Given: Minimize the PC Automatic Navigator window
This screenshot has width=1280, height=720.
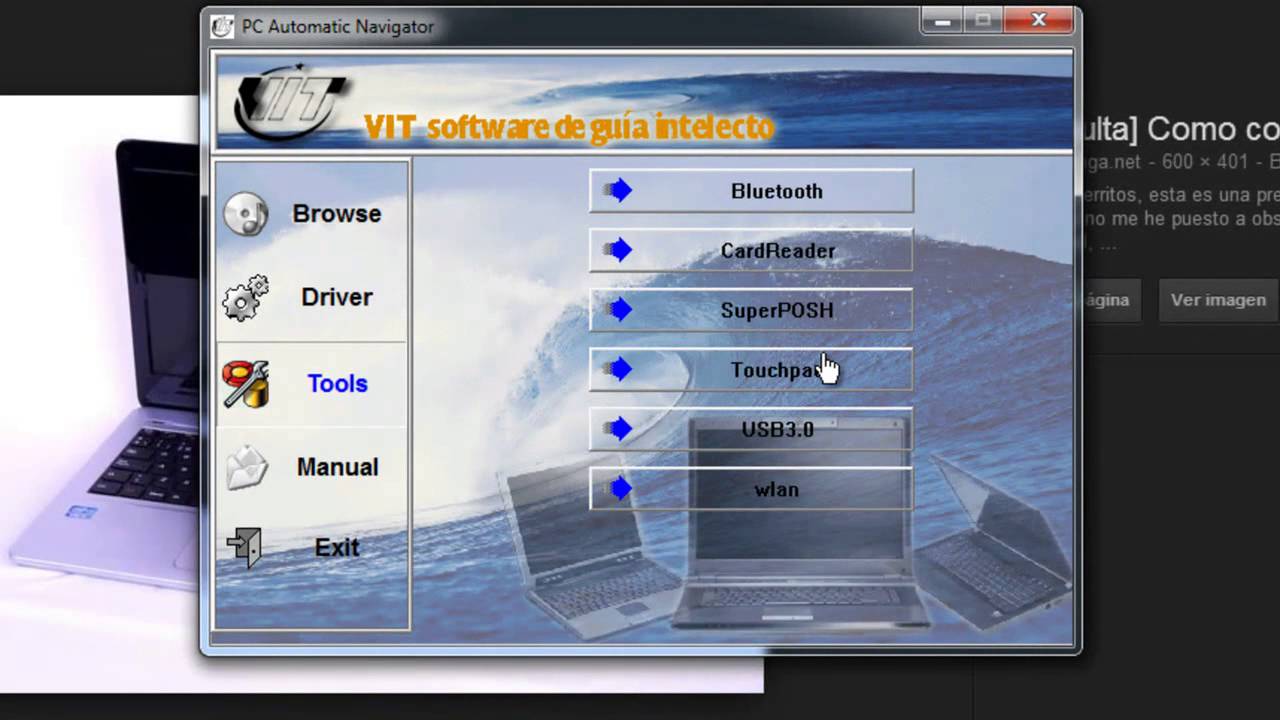Looking at the screenshot, I should tap(941, 19).
